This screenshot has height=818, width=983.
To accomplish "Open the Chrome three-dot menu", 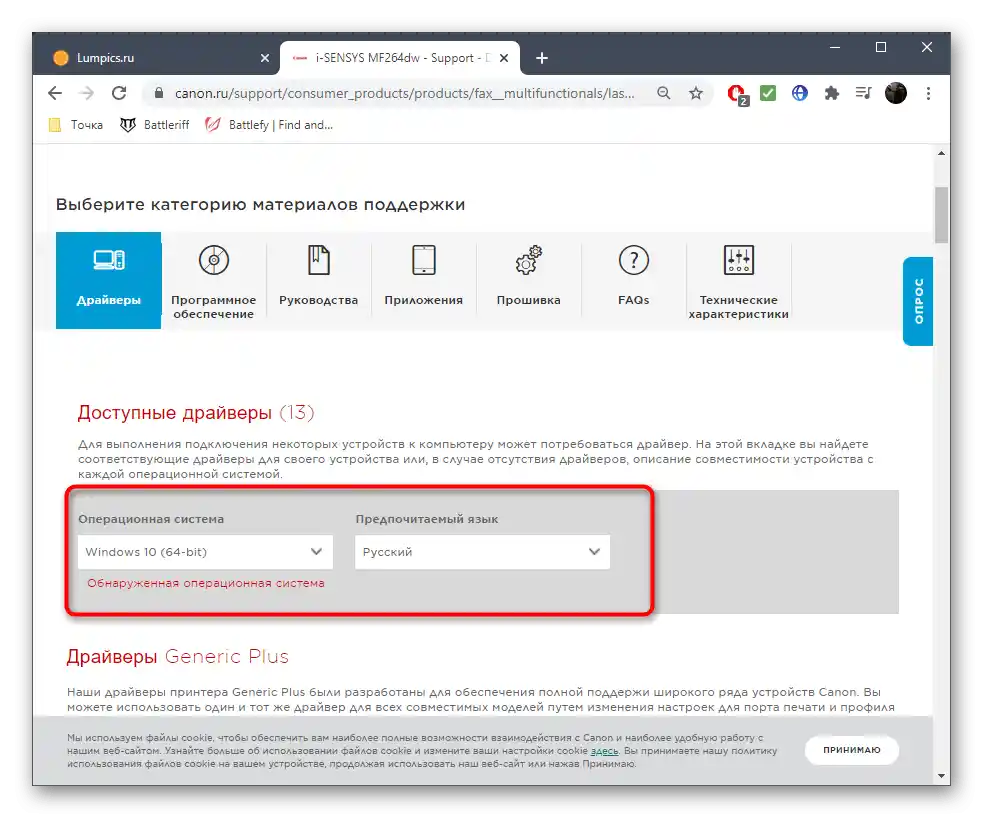I will (x=928, y=93).
